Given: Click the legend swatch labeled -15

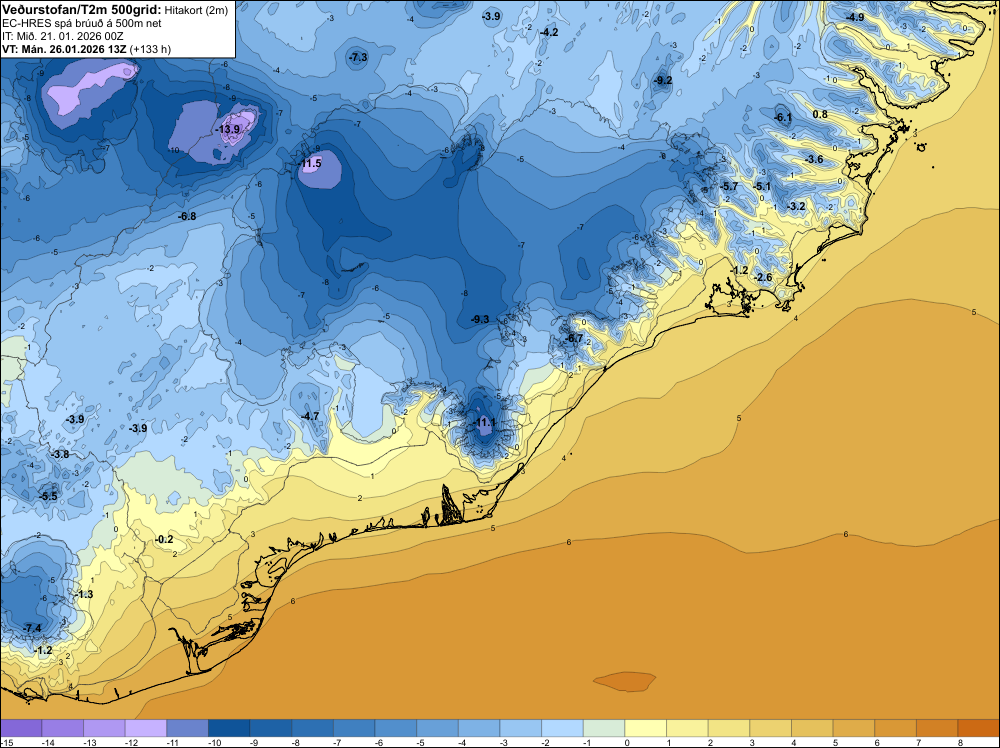Looking at the screenshot, I should click(x=21, y=729).
